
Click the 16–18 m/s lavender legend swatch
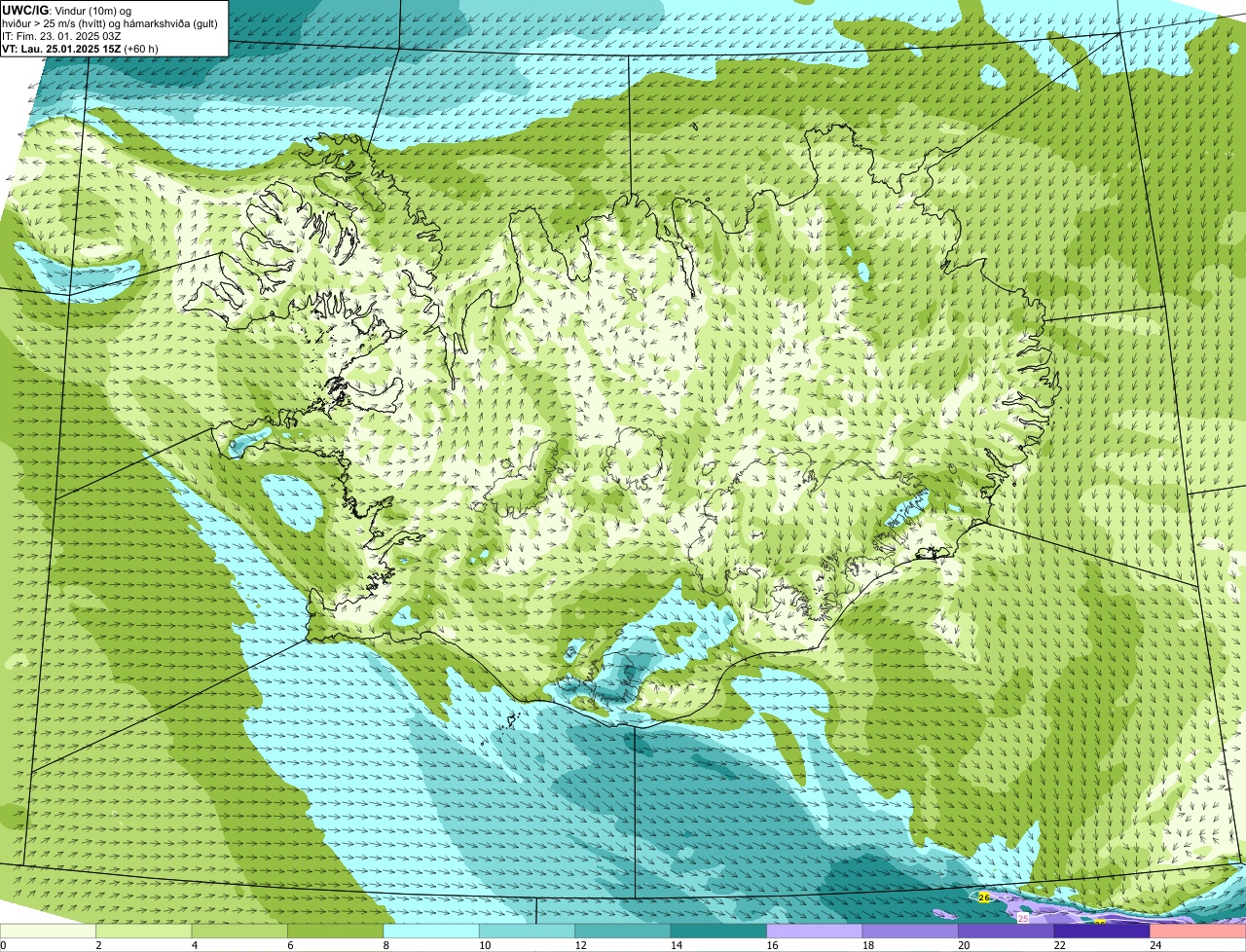(x=815, y=931)
